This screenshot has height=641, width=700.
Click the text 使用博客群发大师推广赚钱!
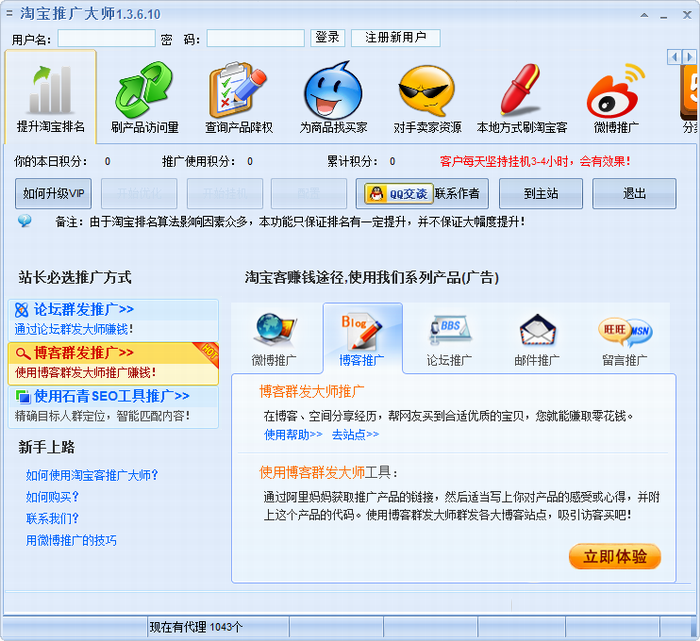(x=85, y=373)
